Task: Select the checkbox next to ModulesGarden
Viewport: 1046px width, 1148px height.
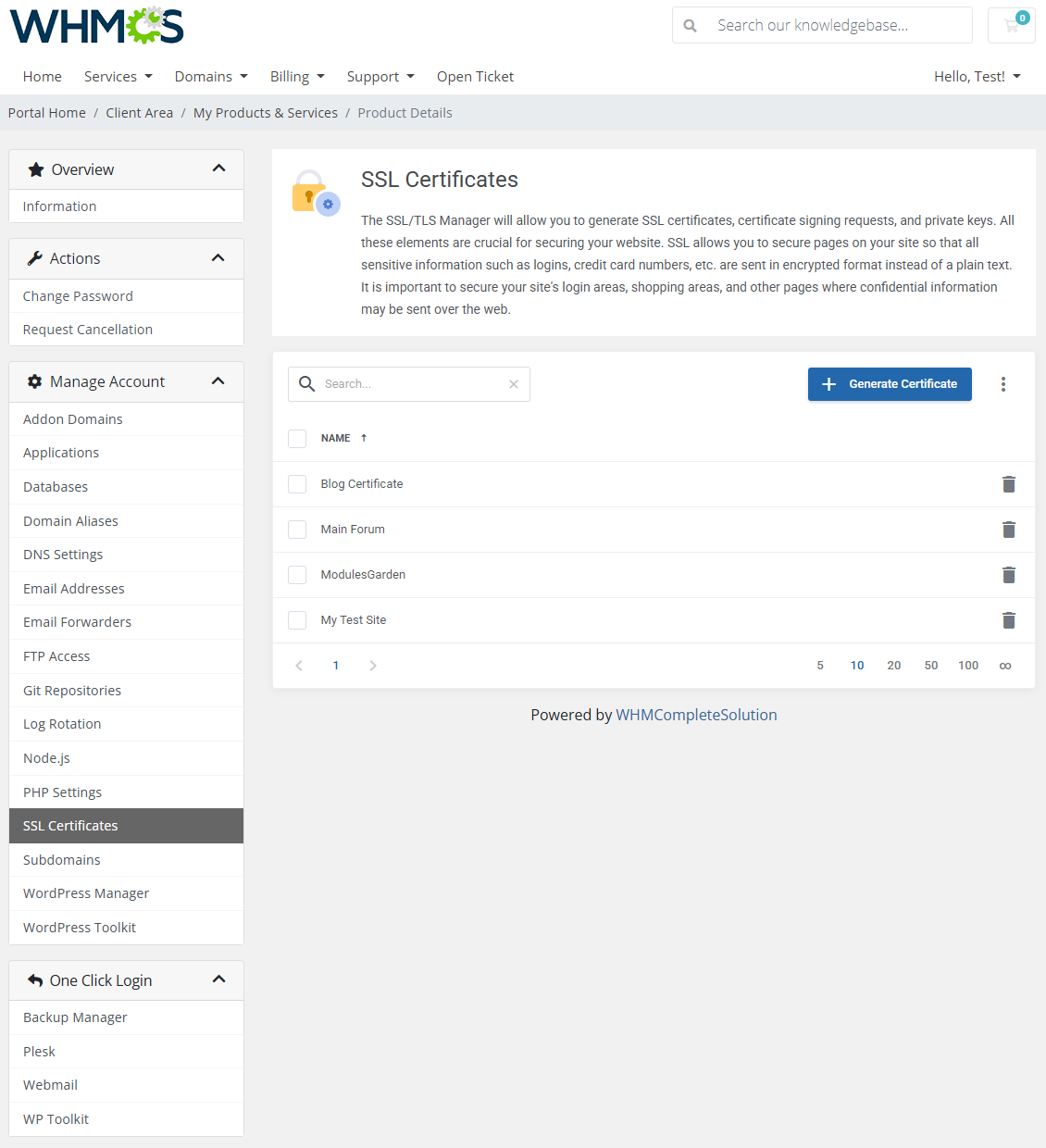Action: click(x=297, y=574)
